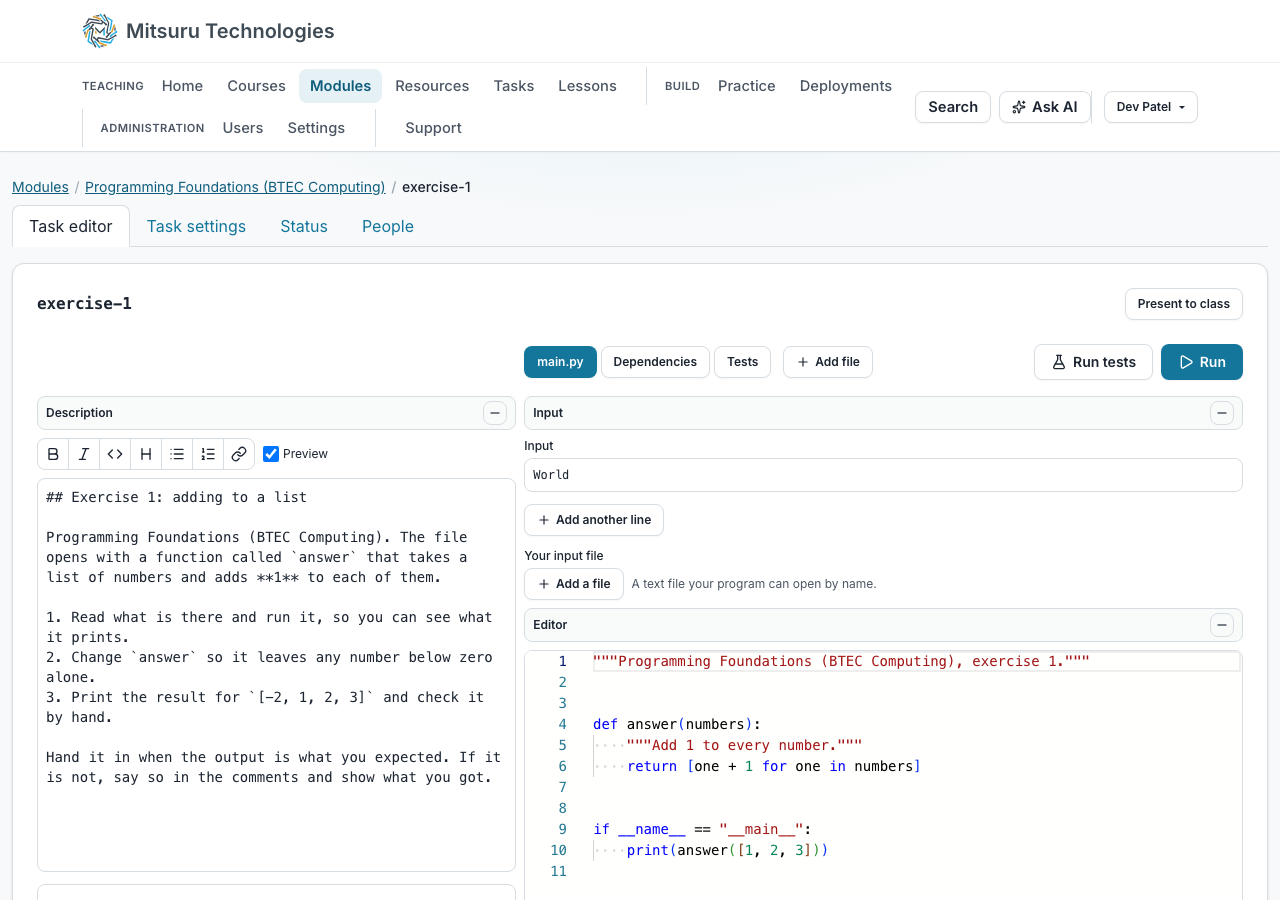Open Practice under Build
Image resolution: width=1280 pixels, height=900 pixels.
[747, 86]
